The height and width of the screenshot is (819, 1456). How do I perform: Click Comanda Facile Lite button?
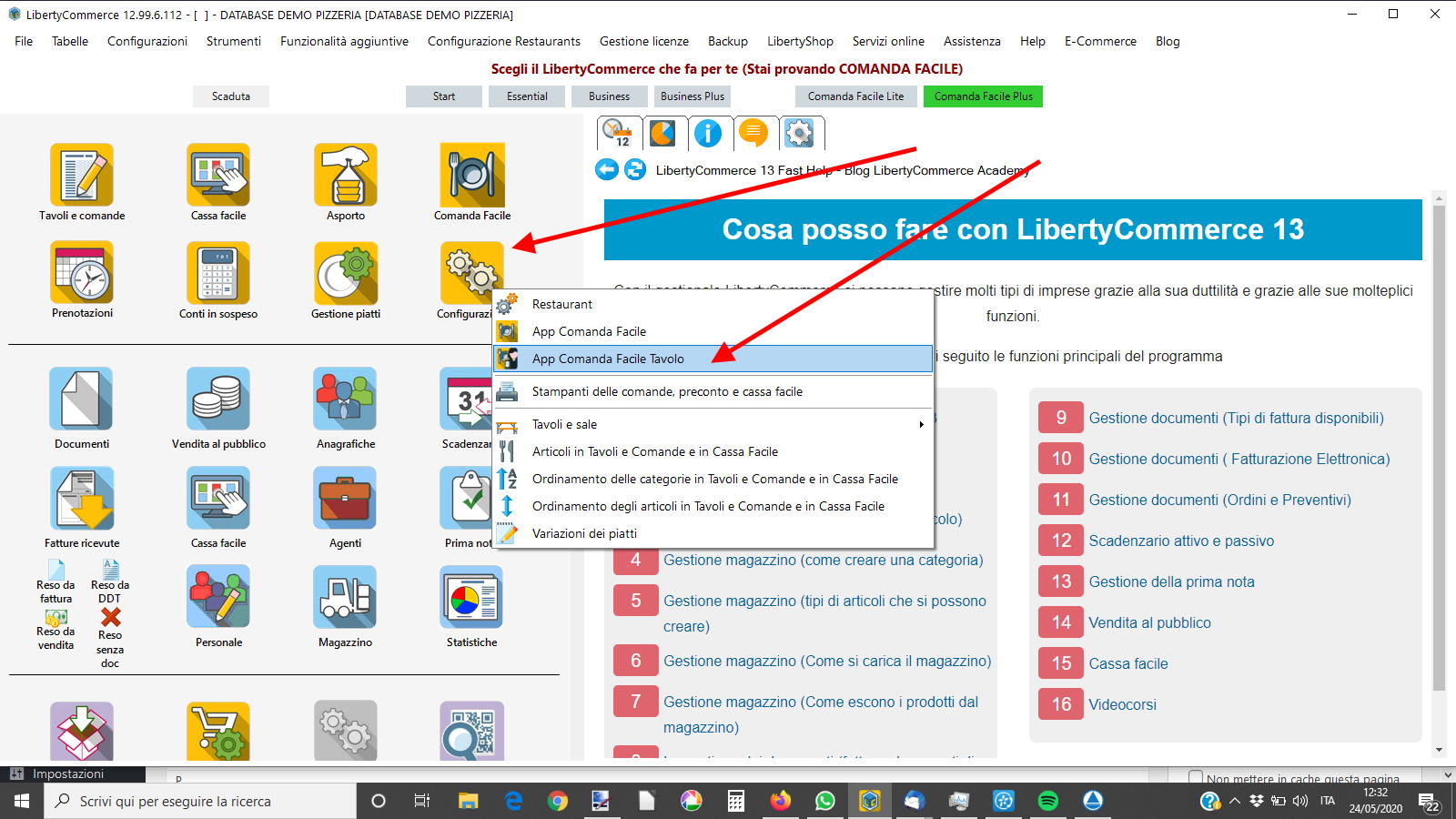pos(856,96)
